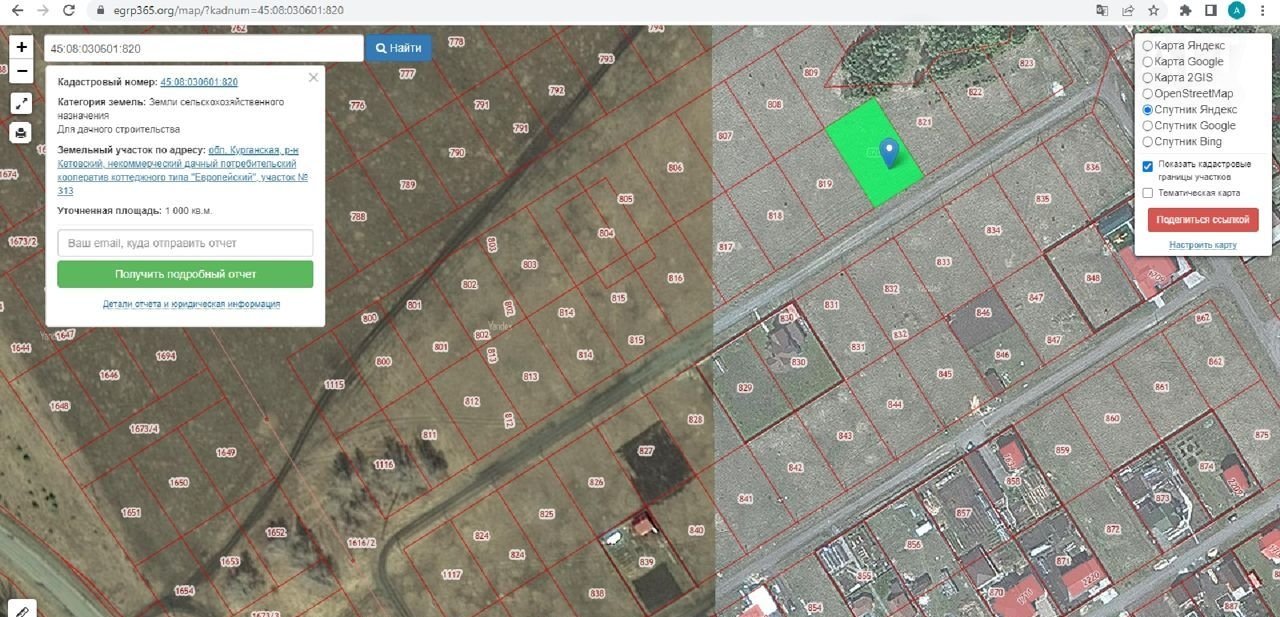Click the Для дачного строительства text
Image resolution: width=1280 pixels, height=617 pixels.
click(x=118, y=130)
